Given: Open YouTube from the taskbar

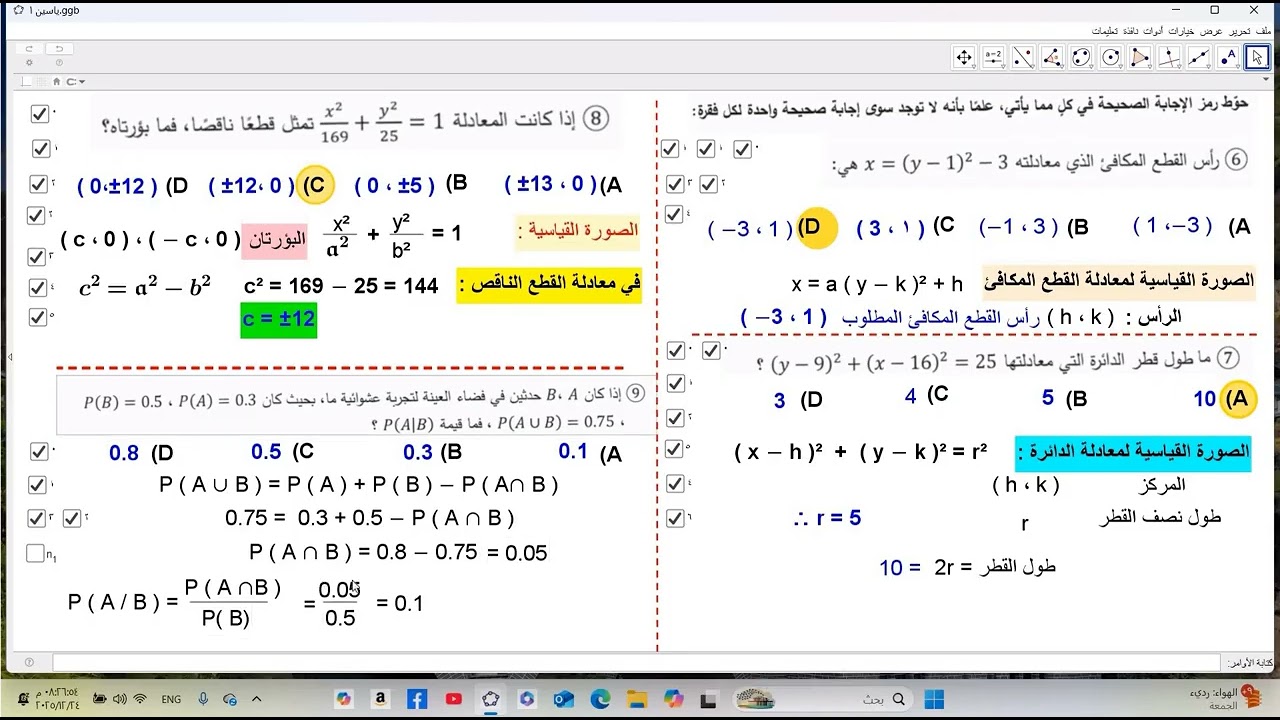Looking at the screenshot, I should [454, 699].
